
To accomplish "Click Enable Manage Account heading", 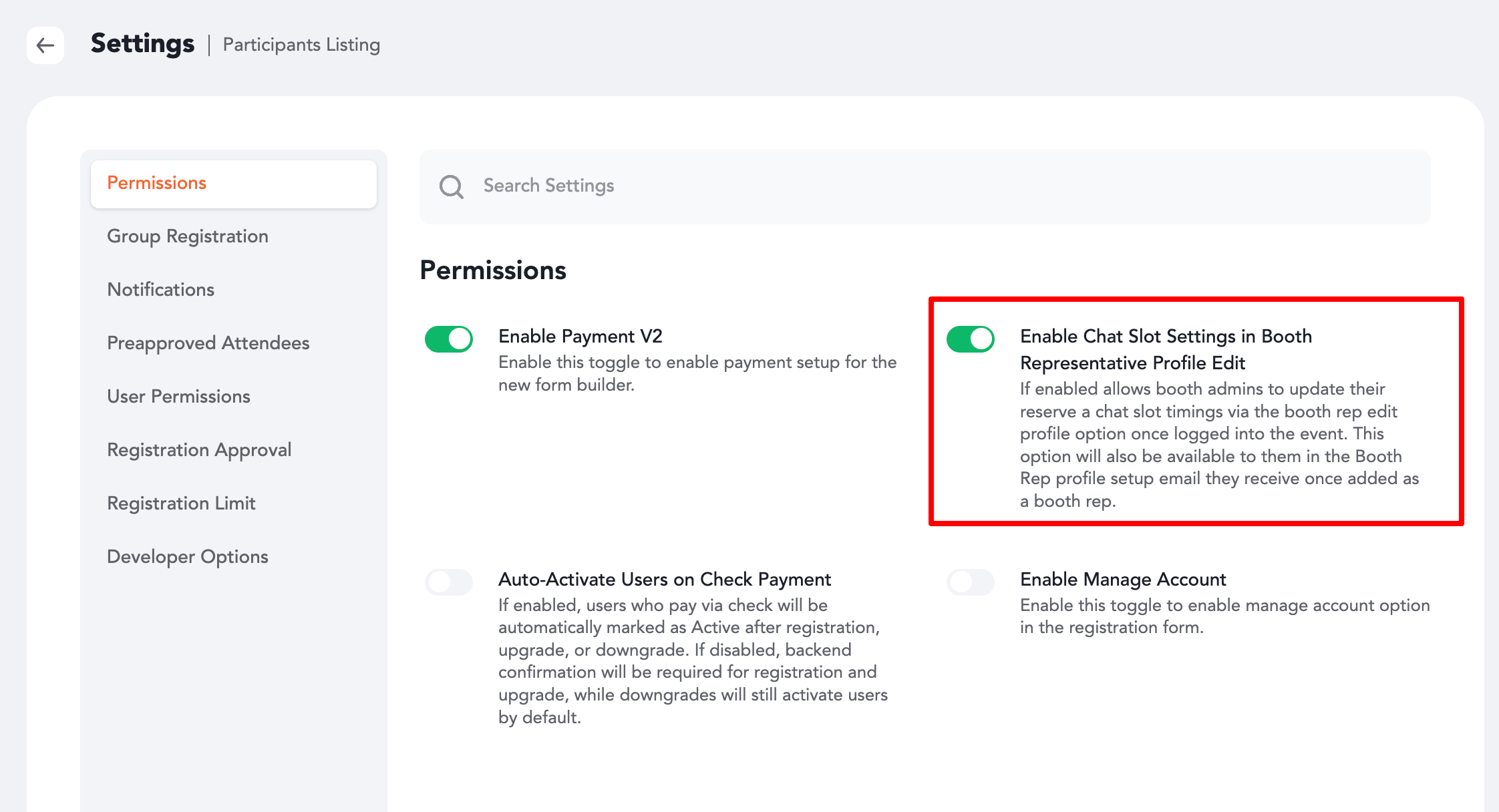I will coord(1124,579).
